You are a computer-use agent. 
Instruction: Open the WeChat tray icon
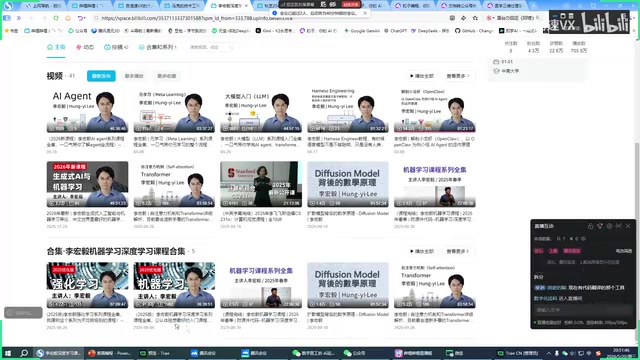(565, 353)
